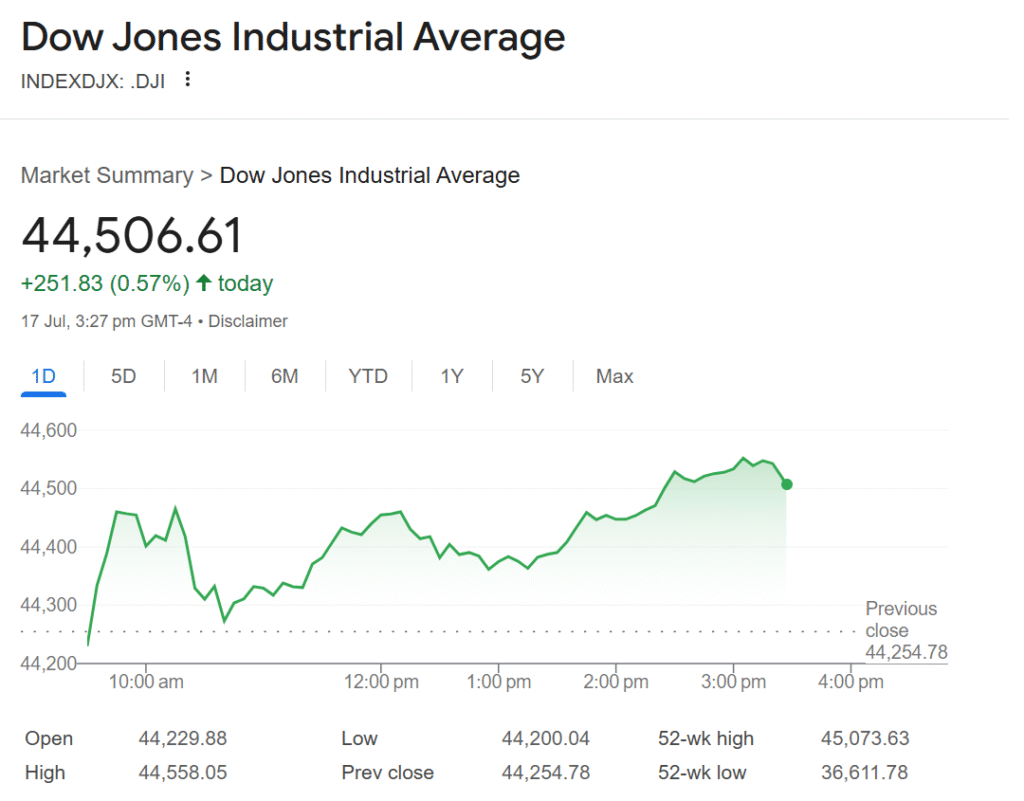Switch to the 6M chart view

point(285,377)
